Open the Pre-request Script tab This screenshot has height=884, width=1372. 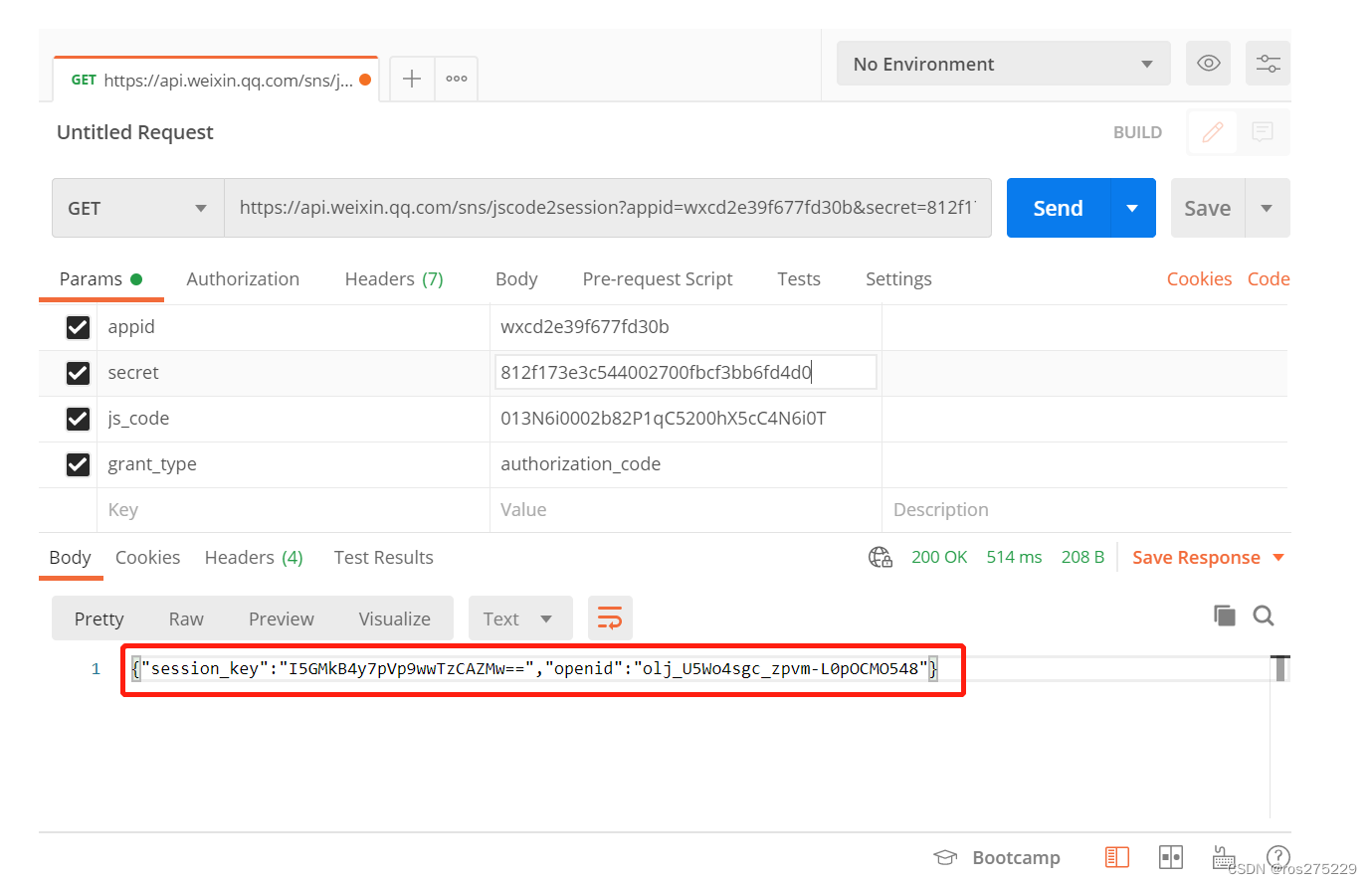coord(657,278)
